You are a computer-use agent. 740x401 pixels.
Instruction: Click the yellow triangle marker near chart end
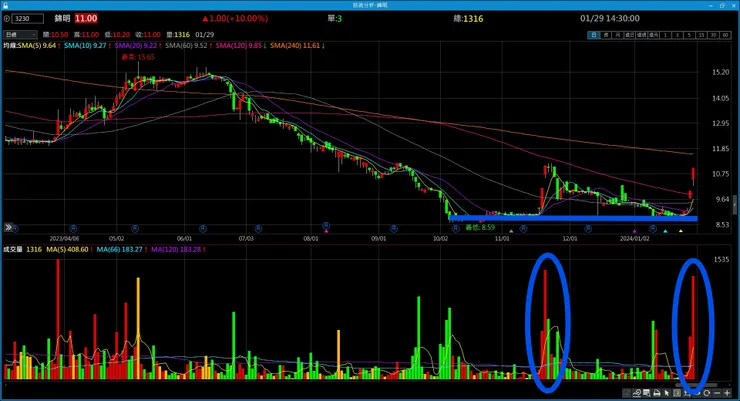(681, 231)
